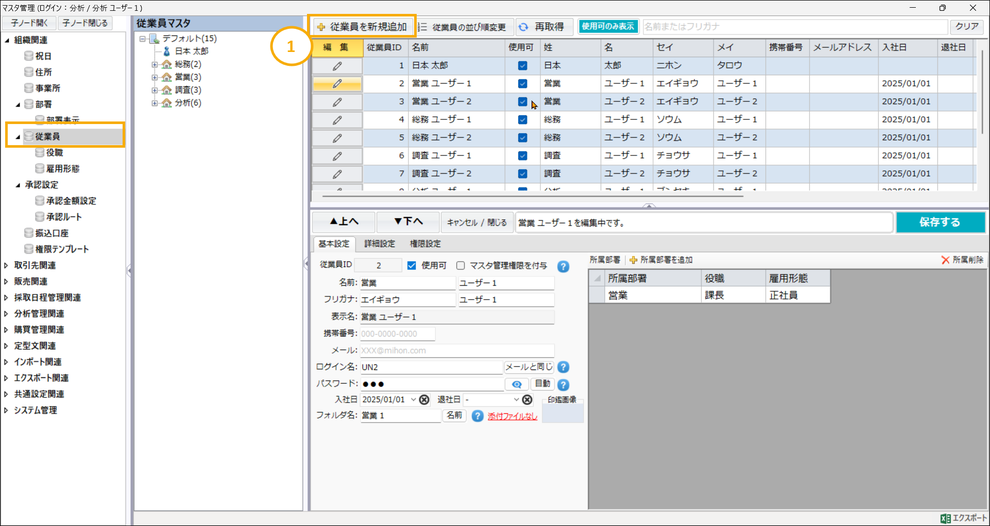Image resolution: width=990 pixels, height=526 pixels.
Task: Expand the 総務(2) department tree node
Action: 155,64
